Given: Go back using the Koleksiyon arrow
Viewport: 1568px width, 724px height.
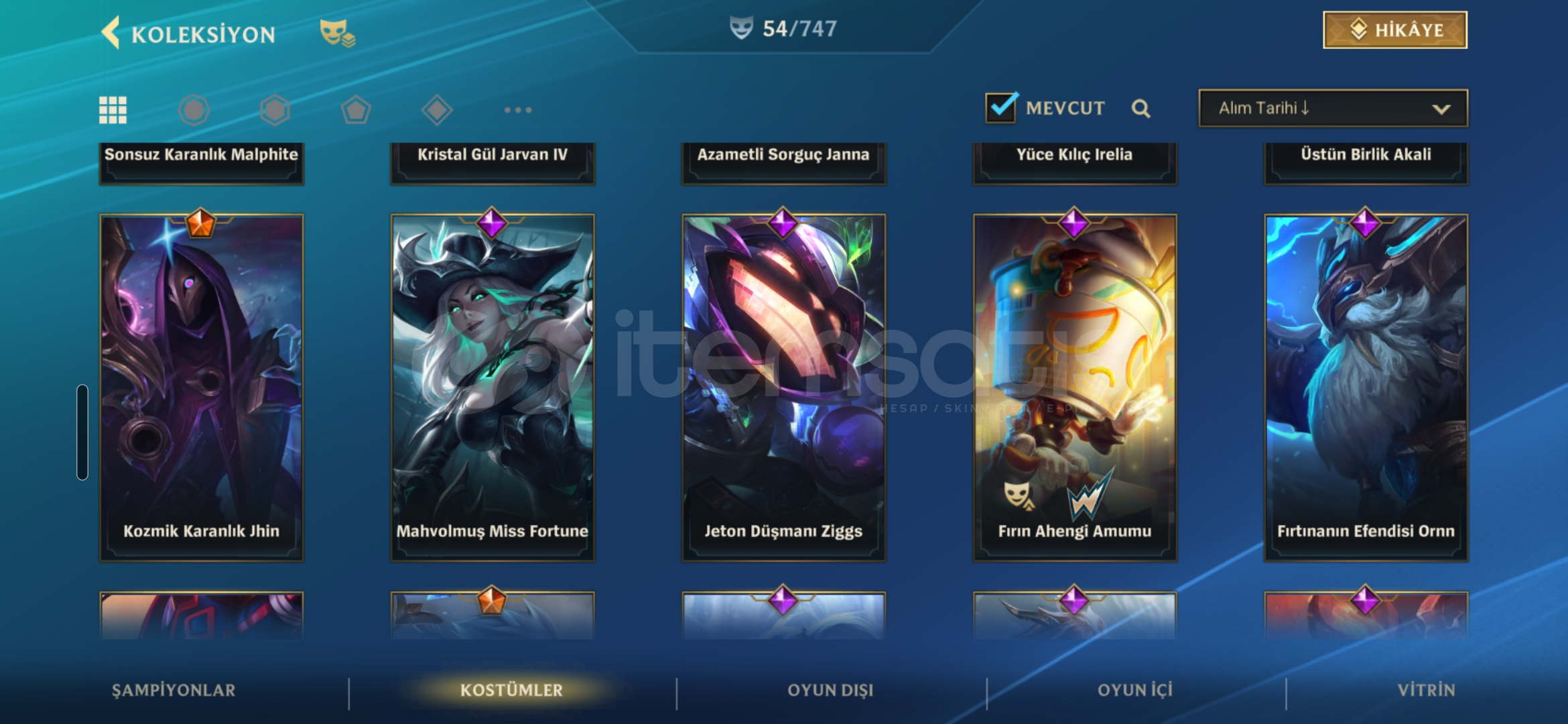Looking at the screenshot, I should (111, 32).
